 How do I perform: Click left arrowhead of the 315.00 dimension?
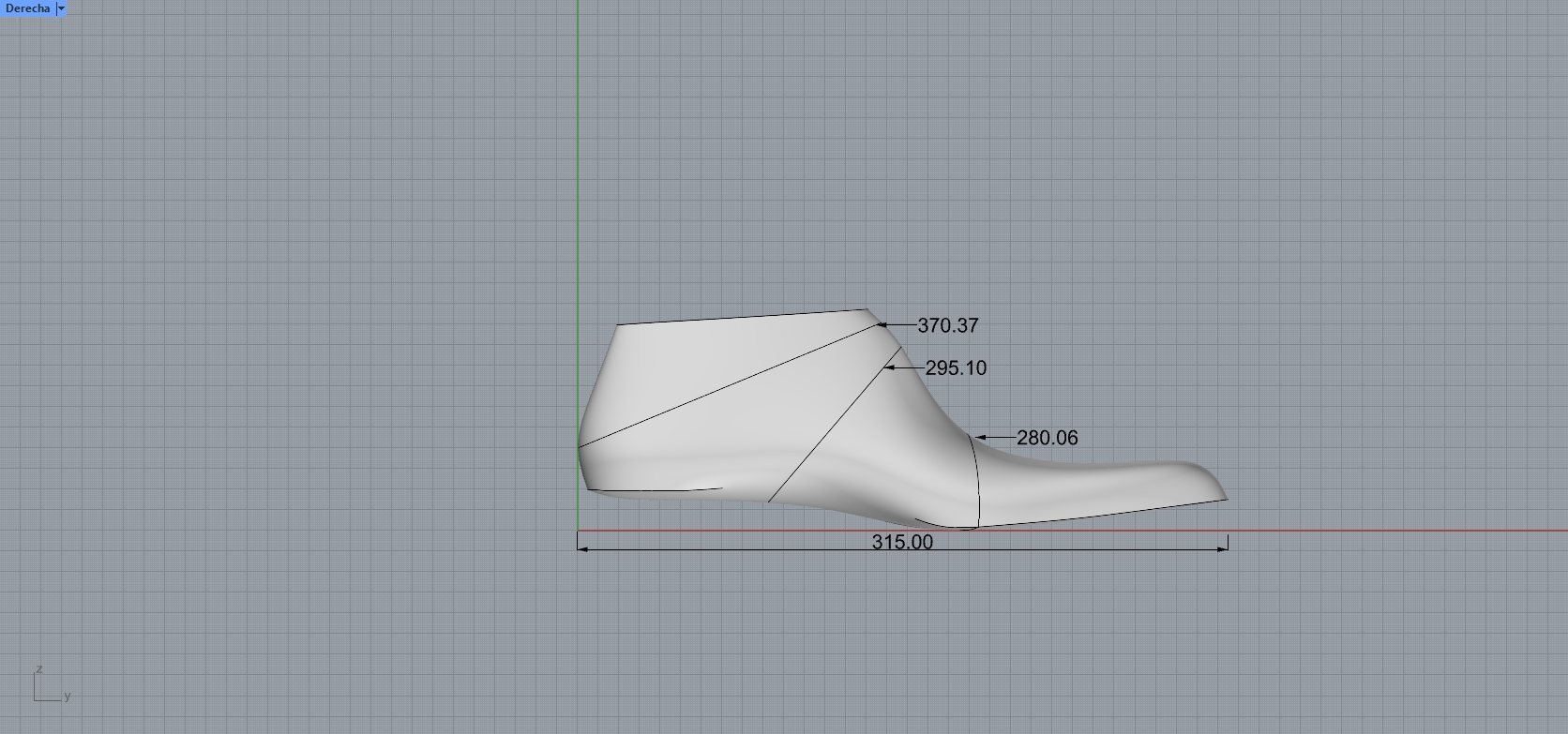(x=582, y=548)
